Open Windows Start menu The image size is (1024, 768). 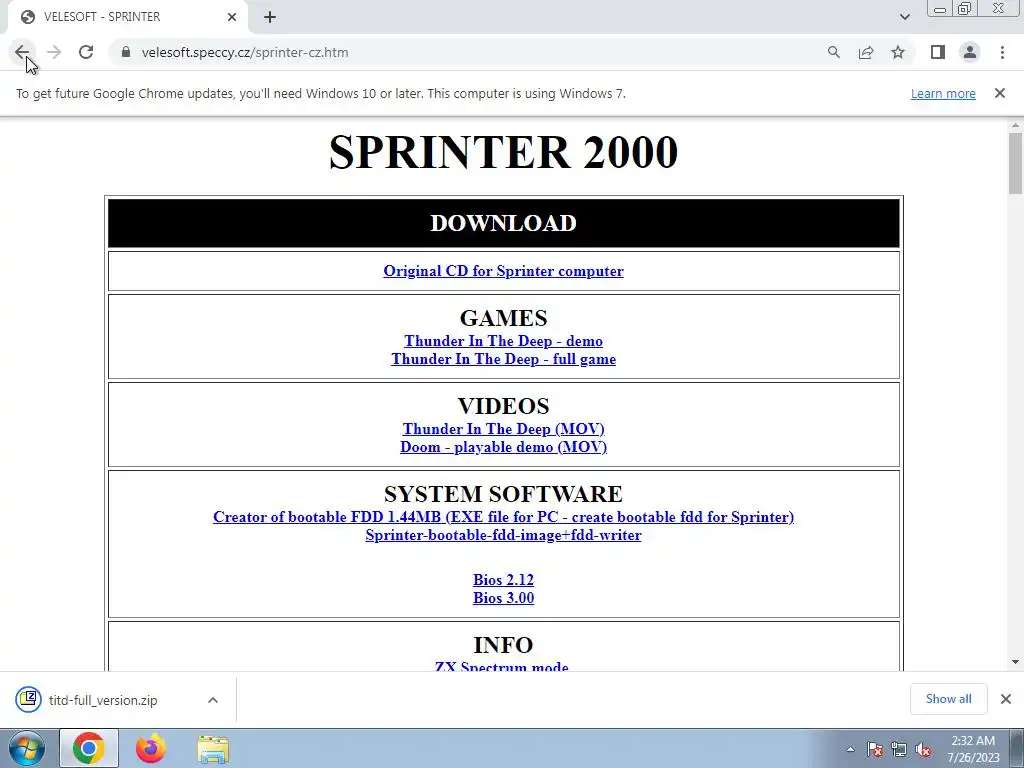tap(26, 748)
